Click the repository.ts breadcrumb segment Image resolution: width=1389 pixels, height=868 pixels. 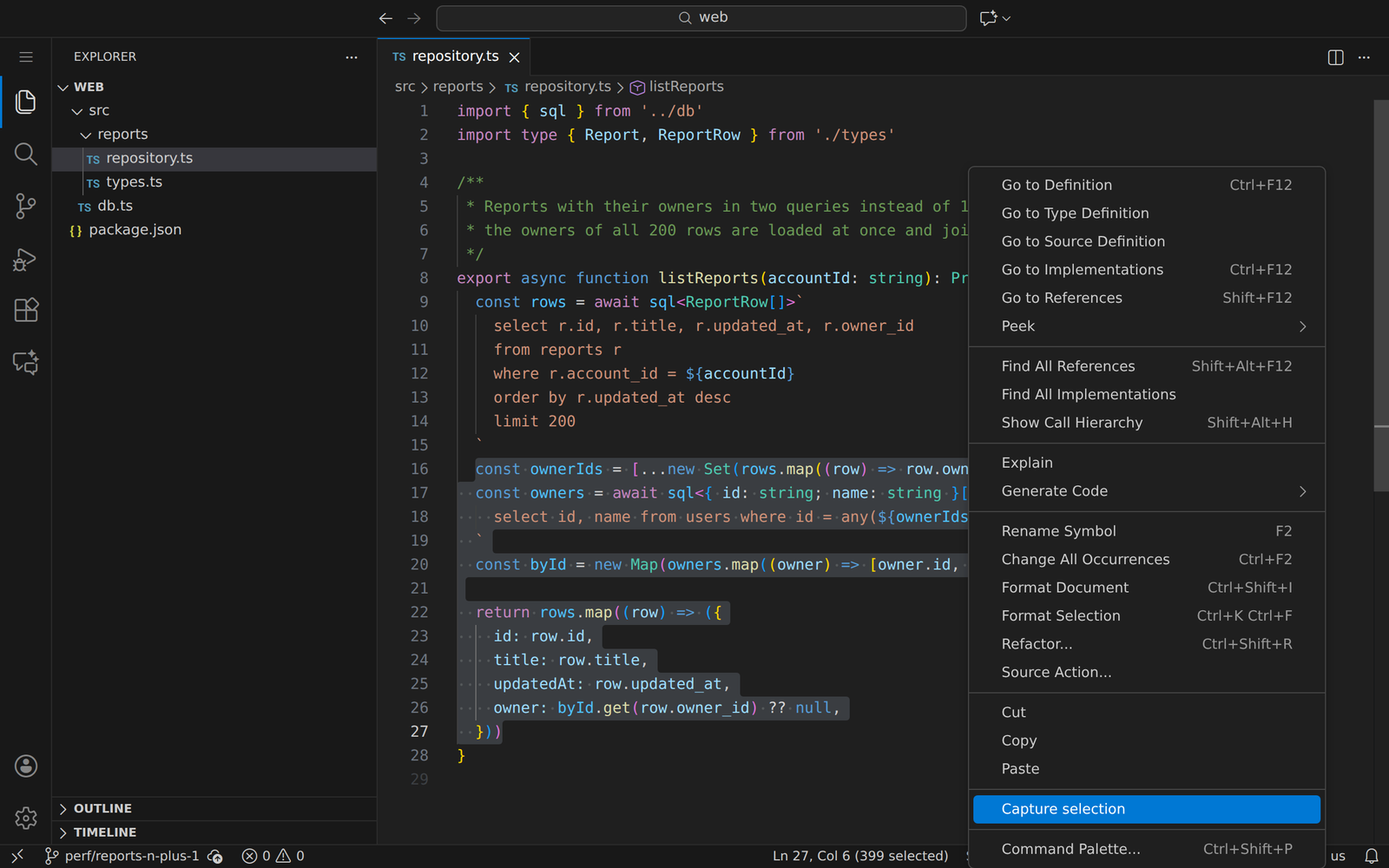(558, 87)
